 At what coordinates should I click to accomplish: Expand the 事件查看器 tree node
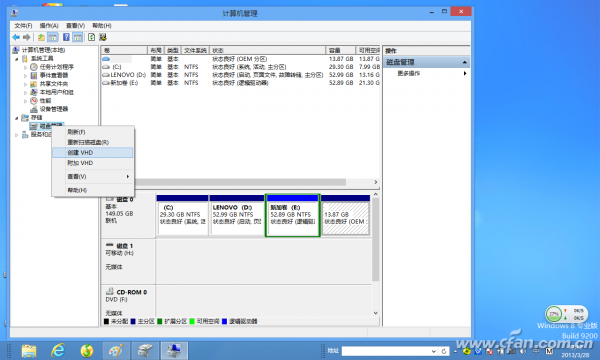pyautogui.click(x=25, y=76)
